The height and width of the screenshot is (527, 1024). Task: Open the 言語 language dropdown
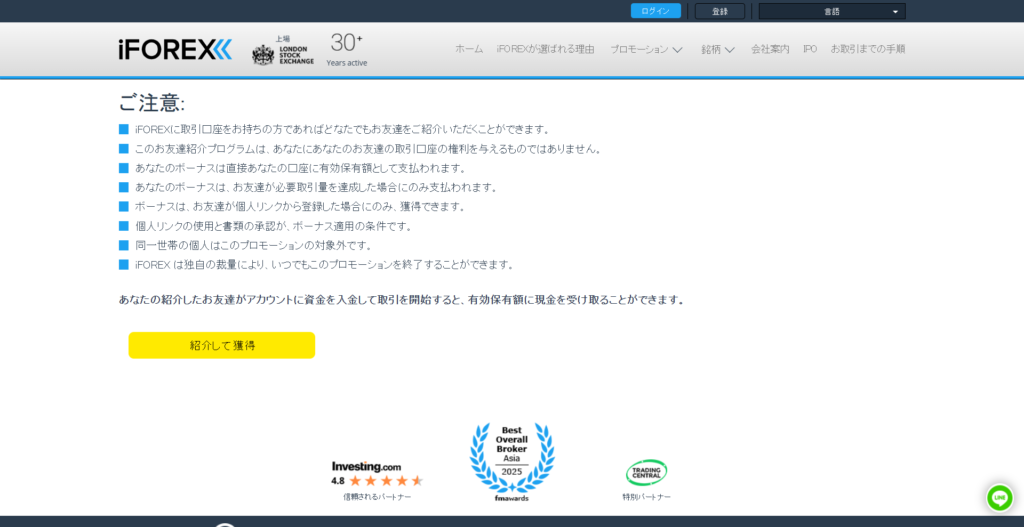(x=832, y=11)
